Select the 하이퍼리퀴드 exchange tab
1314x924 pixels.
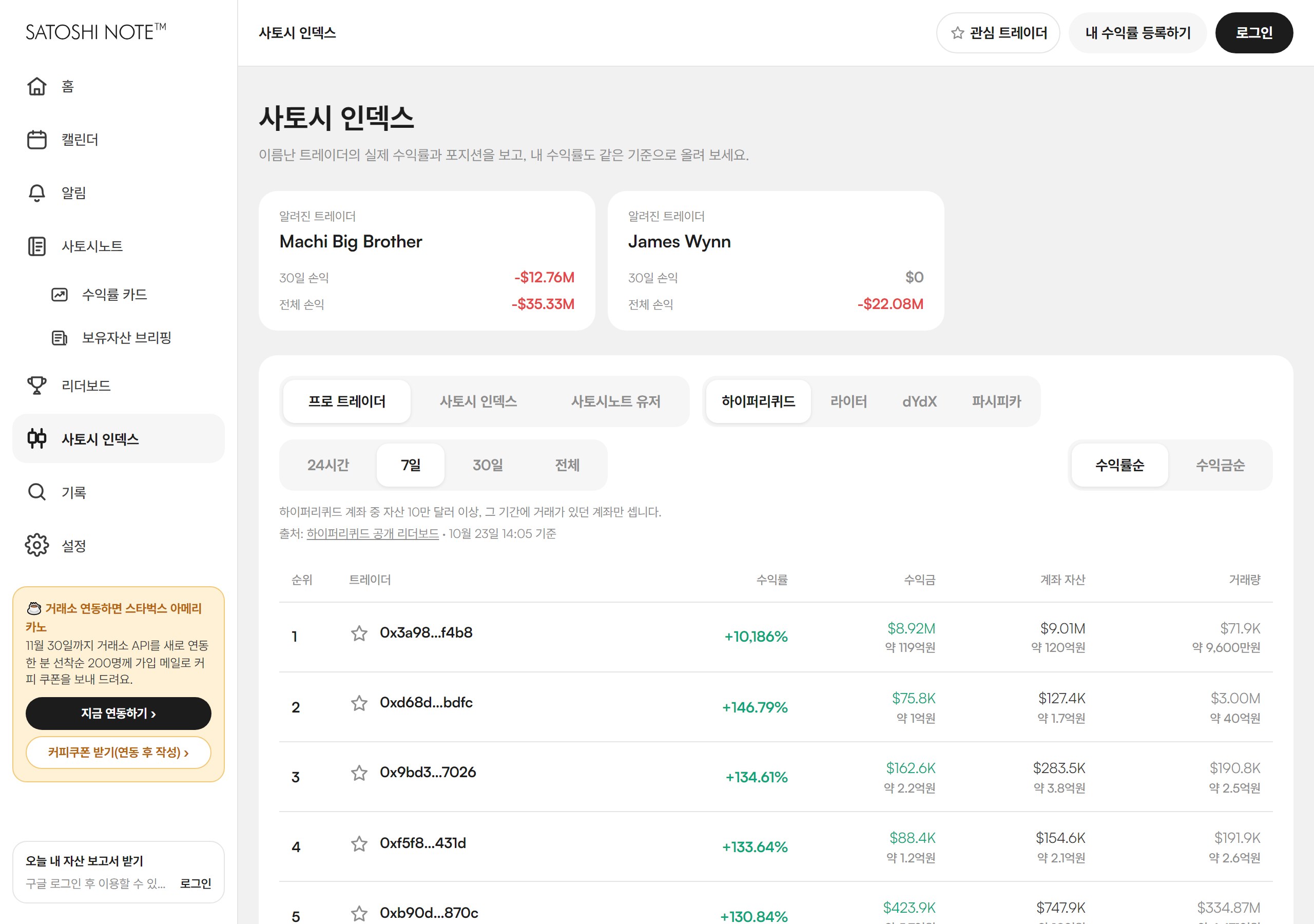click(x=758, y=401)
